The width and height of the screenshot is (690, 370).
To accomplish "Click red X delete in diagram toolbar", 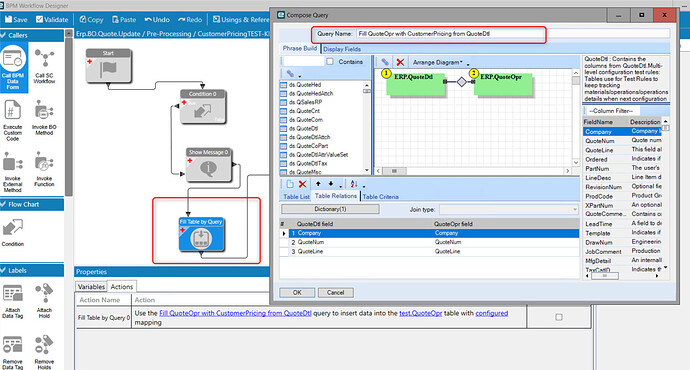I will [400, 62].
